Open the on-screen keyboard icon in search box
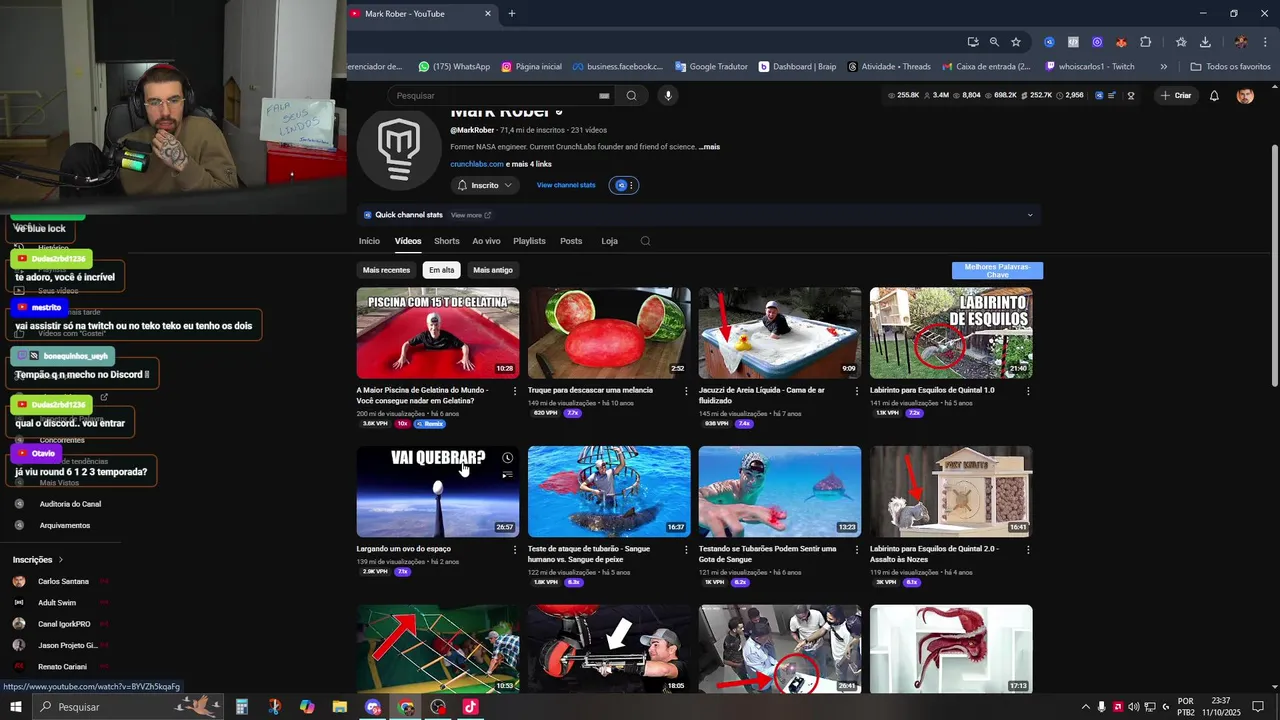The image size is (1280, 720). pos(604,96)
